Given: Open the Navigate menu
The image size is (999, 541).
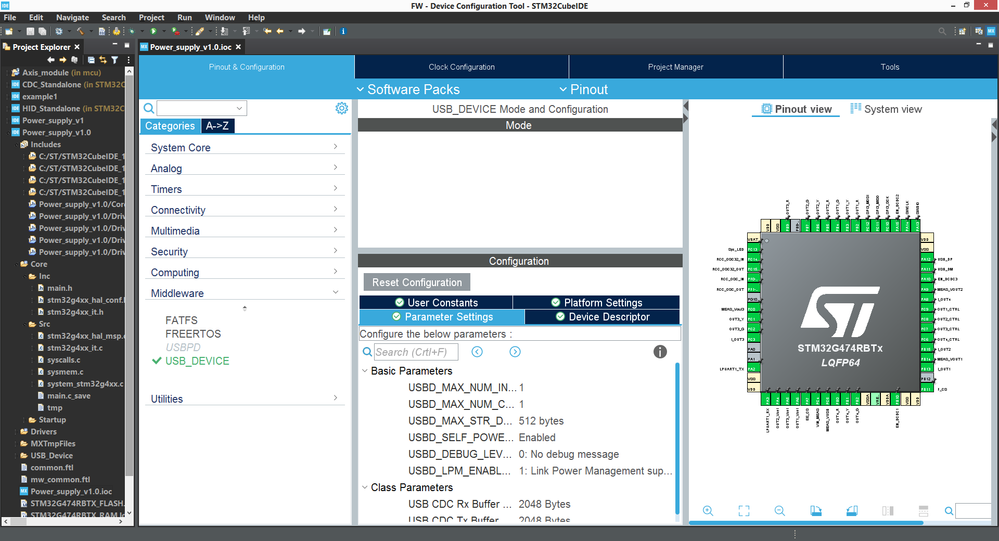Looking at the screenshot, I should click(73, 17).
